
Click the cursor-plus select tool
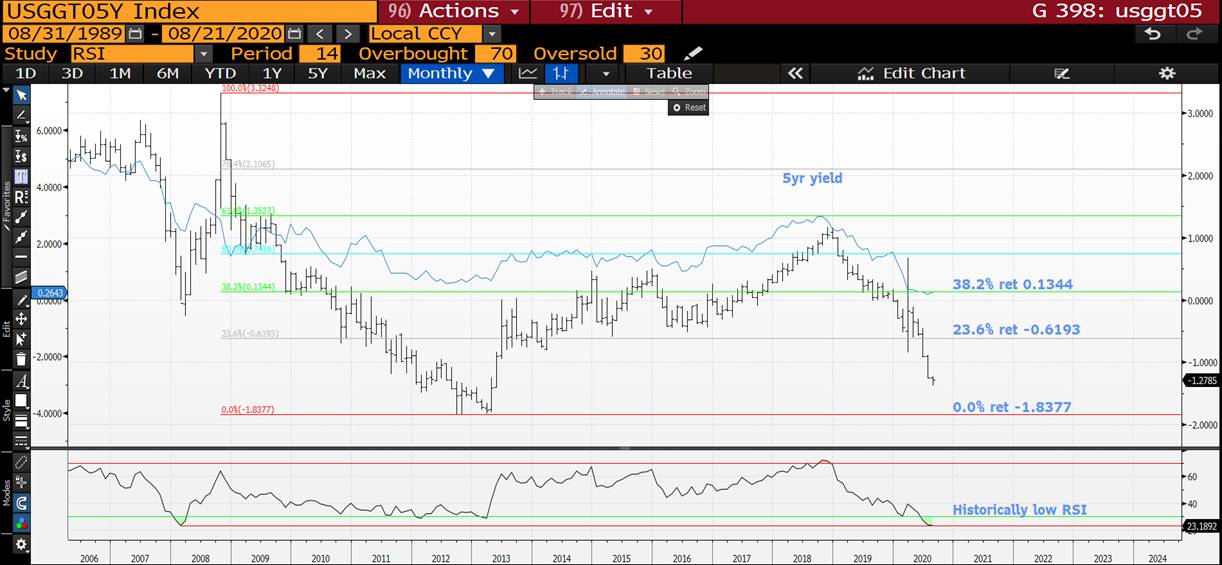21,339
